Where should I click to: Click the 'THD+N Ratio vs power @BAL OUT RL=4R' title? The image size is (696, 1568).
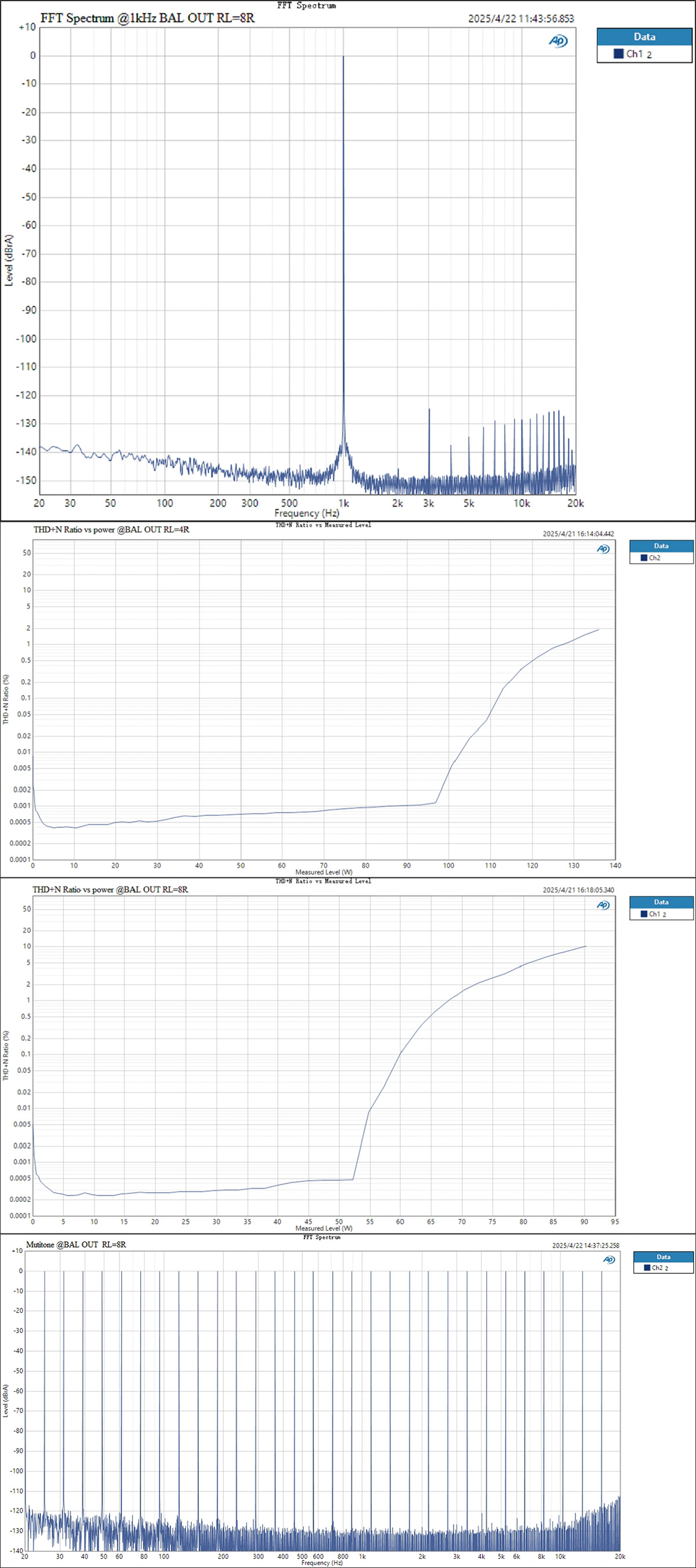pos(111,530)
